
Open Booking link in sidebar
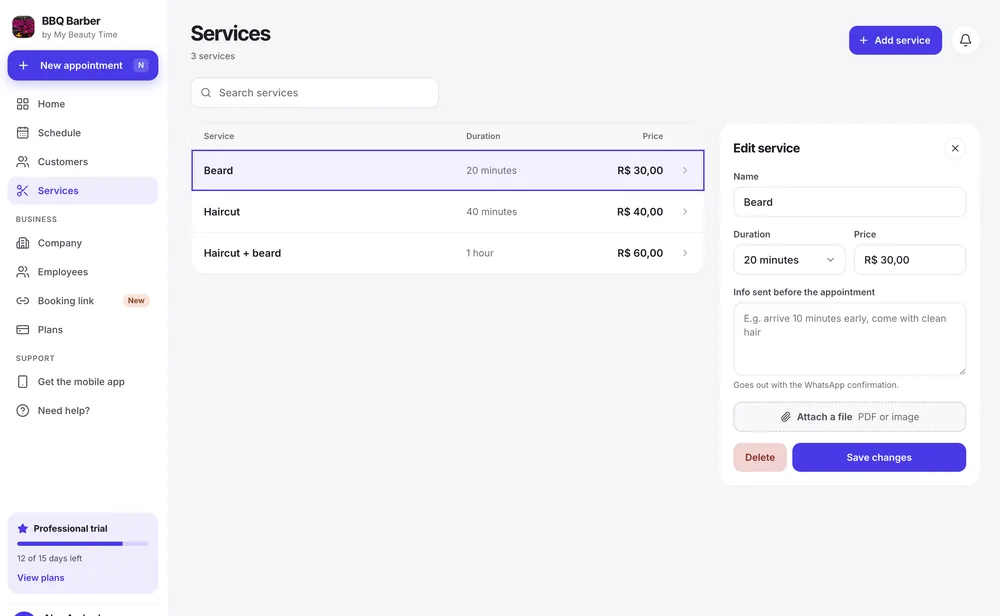(x=83, y=300)
